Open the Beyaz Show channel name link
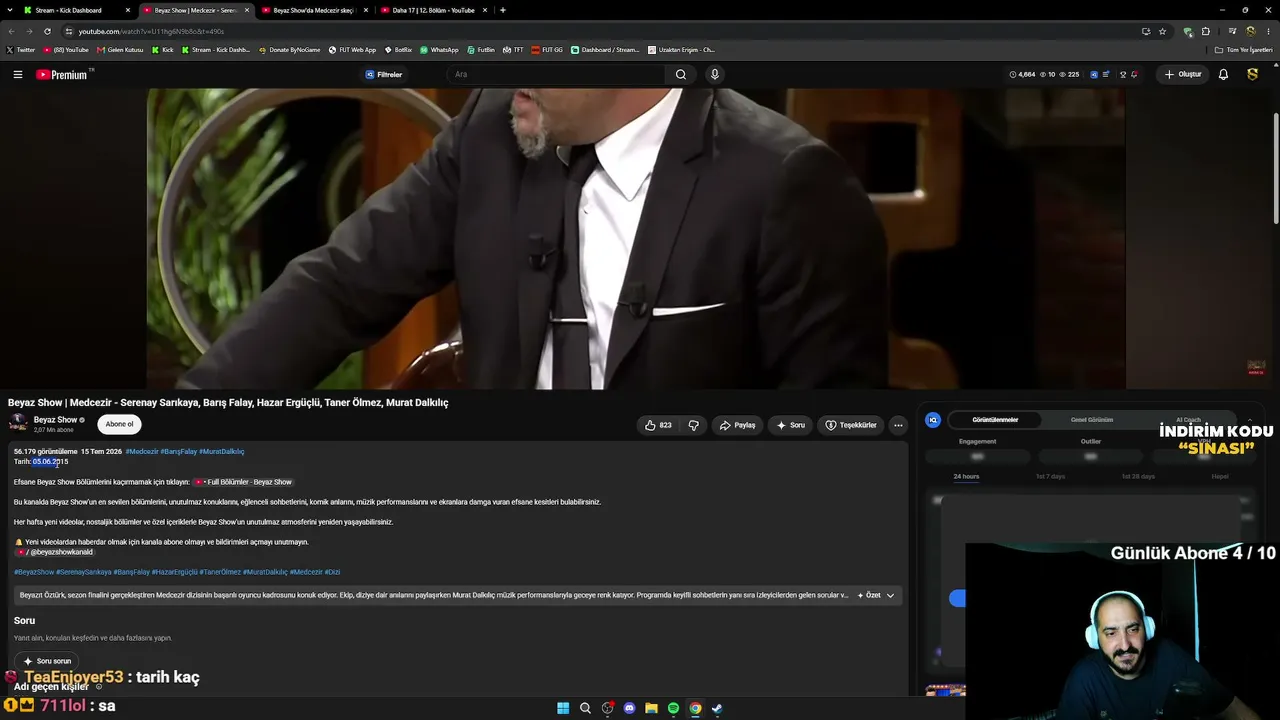Viewport: 1280px width, 720px height. [x=55, y=420]
